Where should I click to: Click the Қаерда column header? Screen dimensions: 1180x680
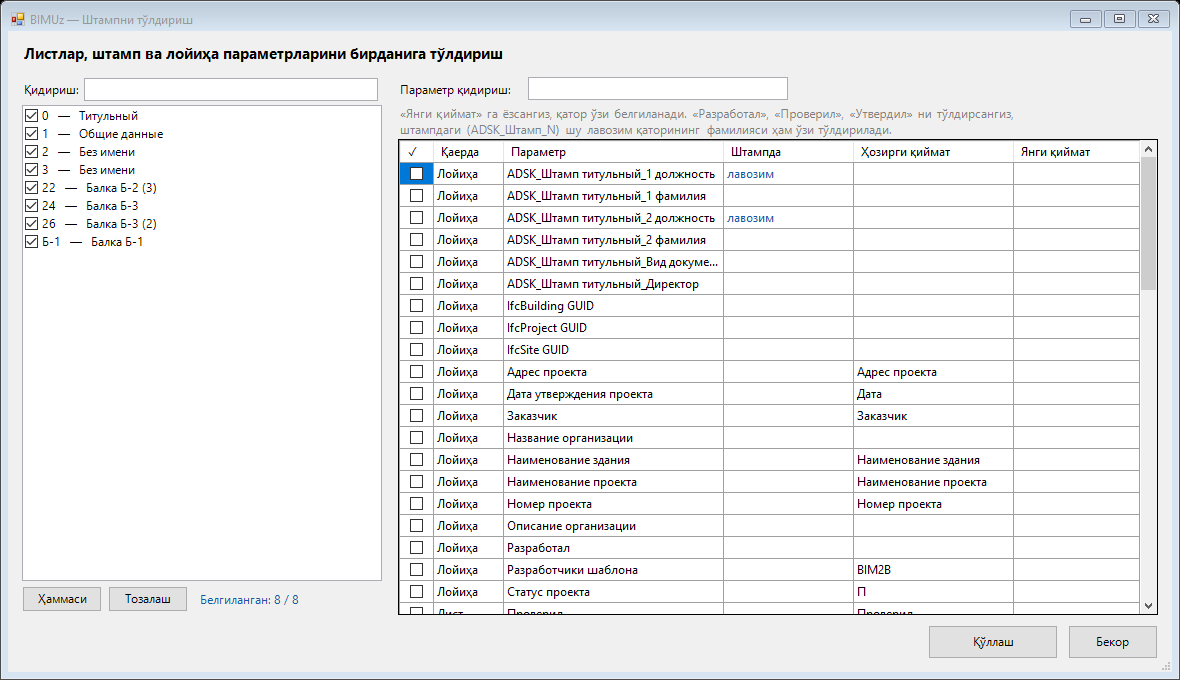(468, 152)
